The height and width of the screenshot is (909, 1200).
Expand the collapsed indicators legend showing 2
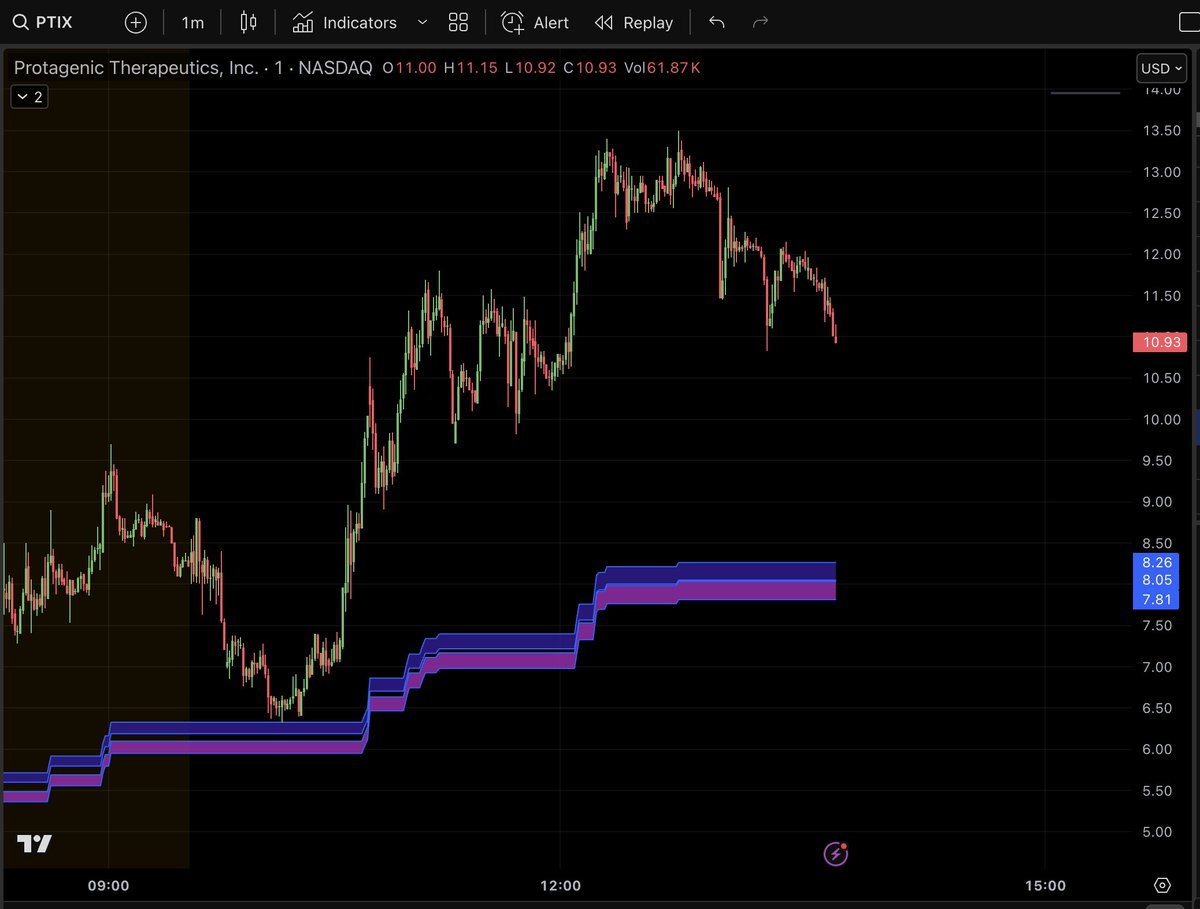pyautogui.click(x=29, y=97)
